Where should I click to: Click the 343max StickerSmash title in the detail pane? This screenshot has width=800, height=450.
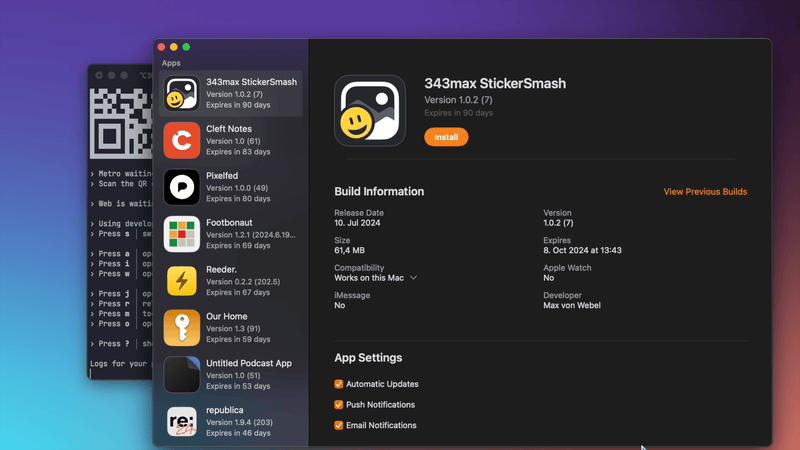point(495,84)
